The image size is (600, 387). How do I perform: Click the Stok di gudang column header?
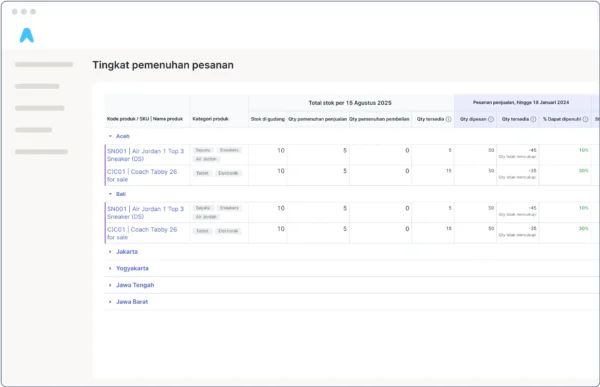[268, 119]
